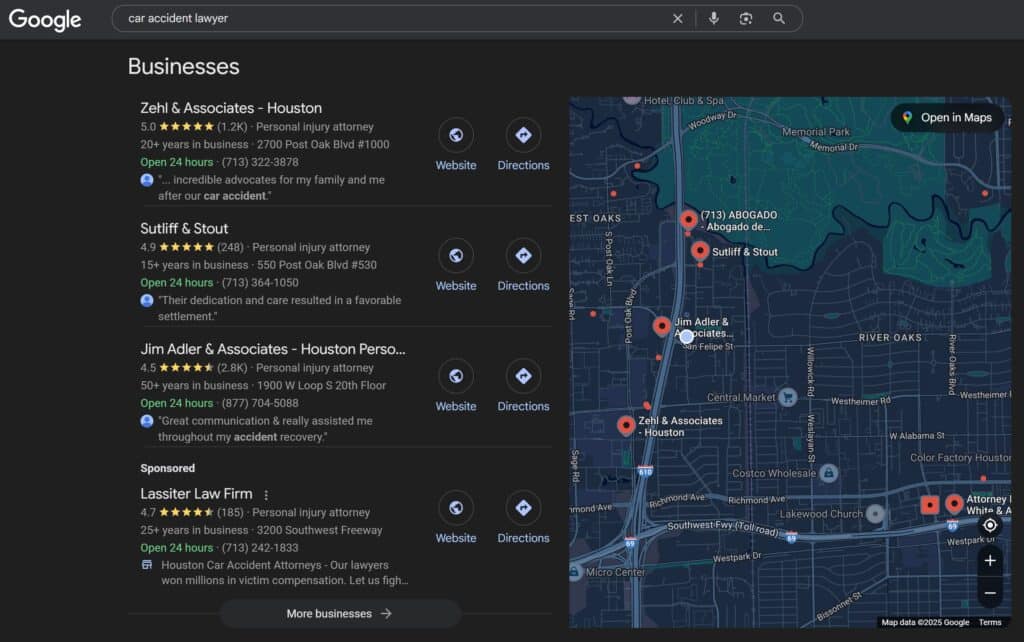Open Zehl & Associates Website globe icon
This screenshot has height=642, width=1024.
[x=456, y=135]
